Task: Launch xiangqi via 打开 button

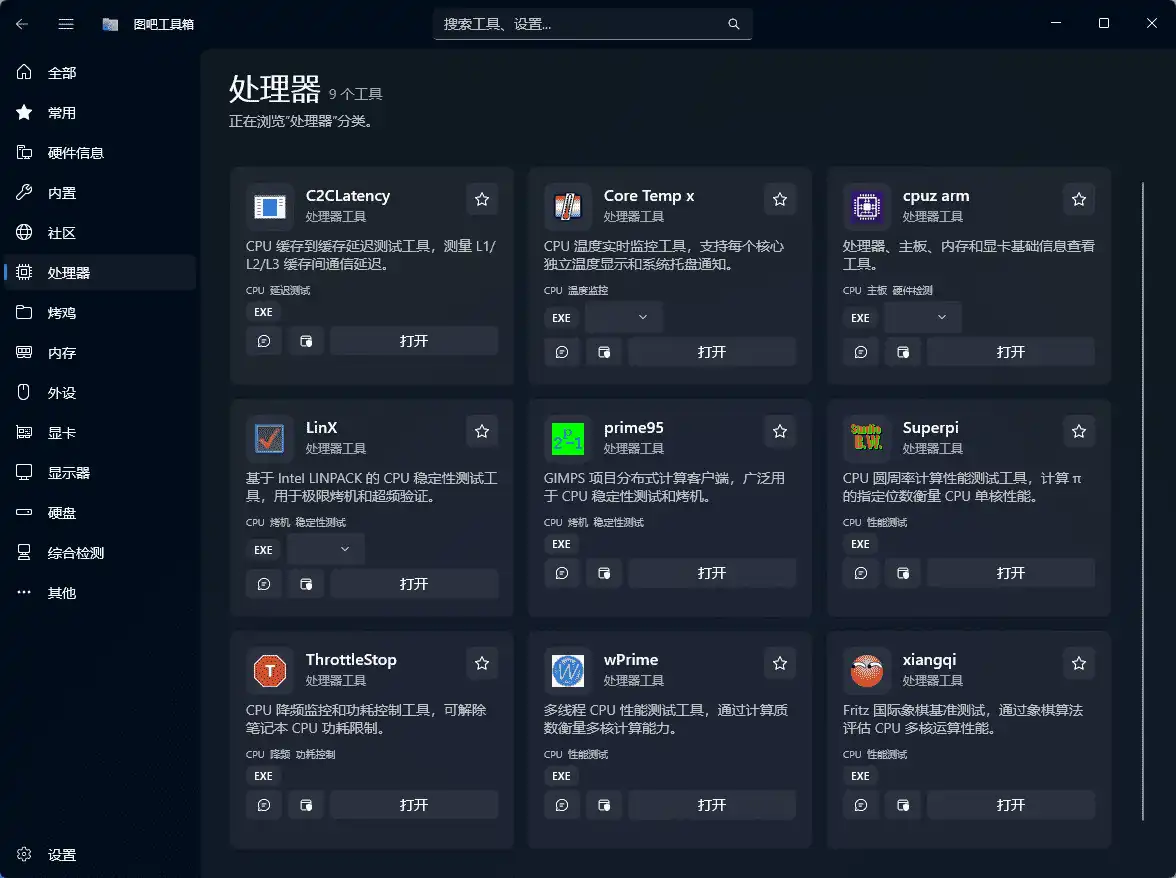Action: [1011, 805]
